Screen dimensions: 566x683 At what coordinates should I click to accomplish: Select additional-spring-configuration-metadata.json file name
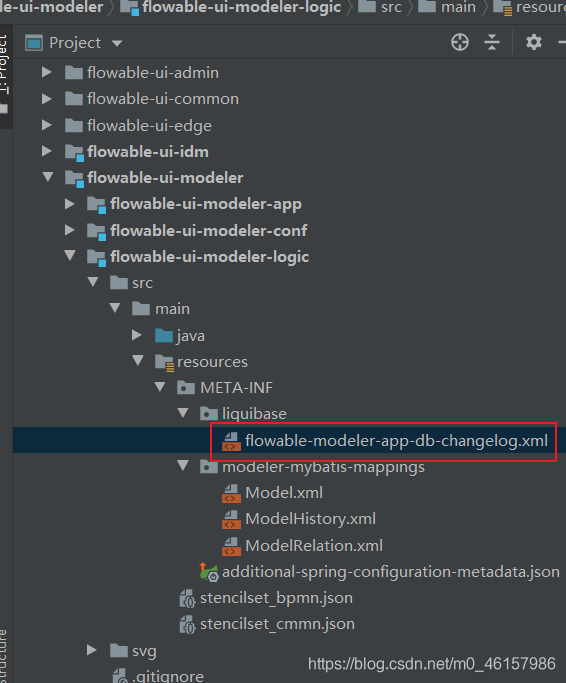coord(391,572)
